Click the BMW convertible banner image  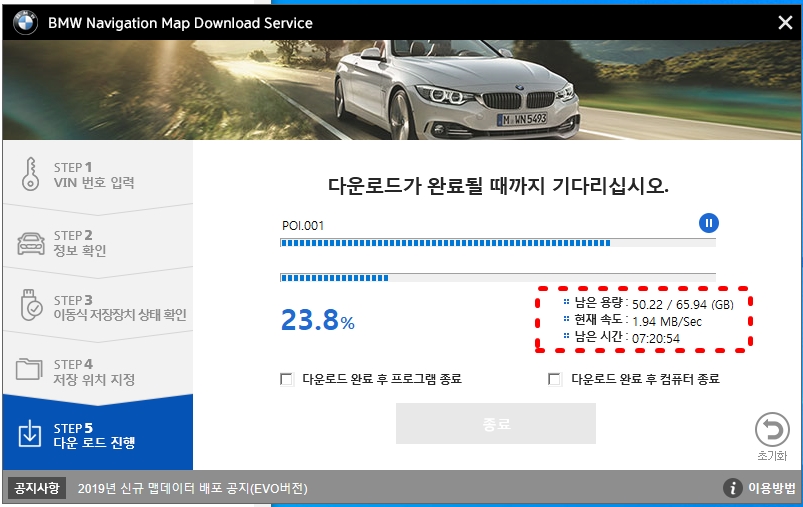[402, 90]
